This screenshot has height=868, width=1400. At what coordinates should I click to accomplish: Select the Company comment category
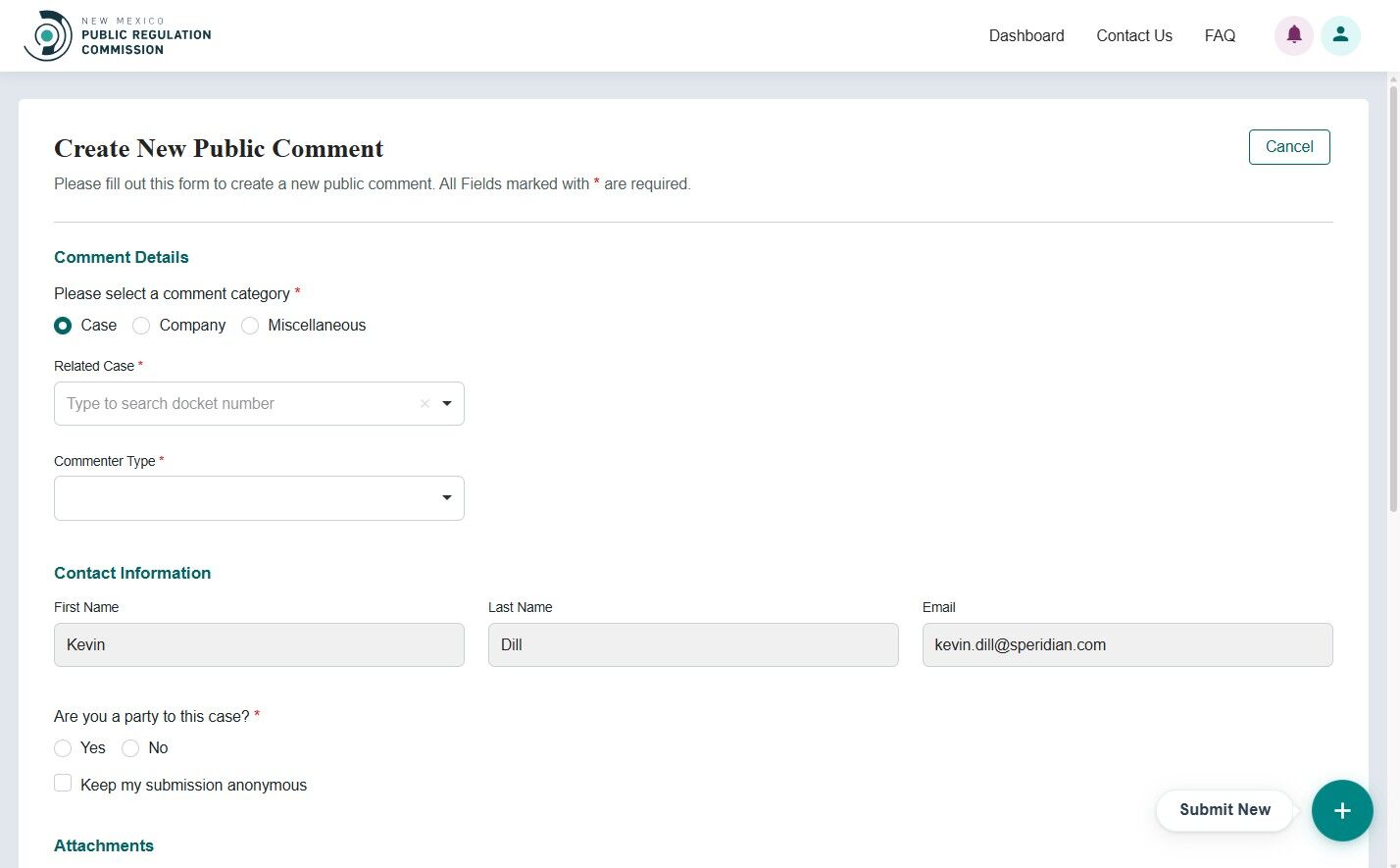pyautogui.click(x=141, y=325)
